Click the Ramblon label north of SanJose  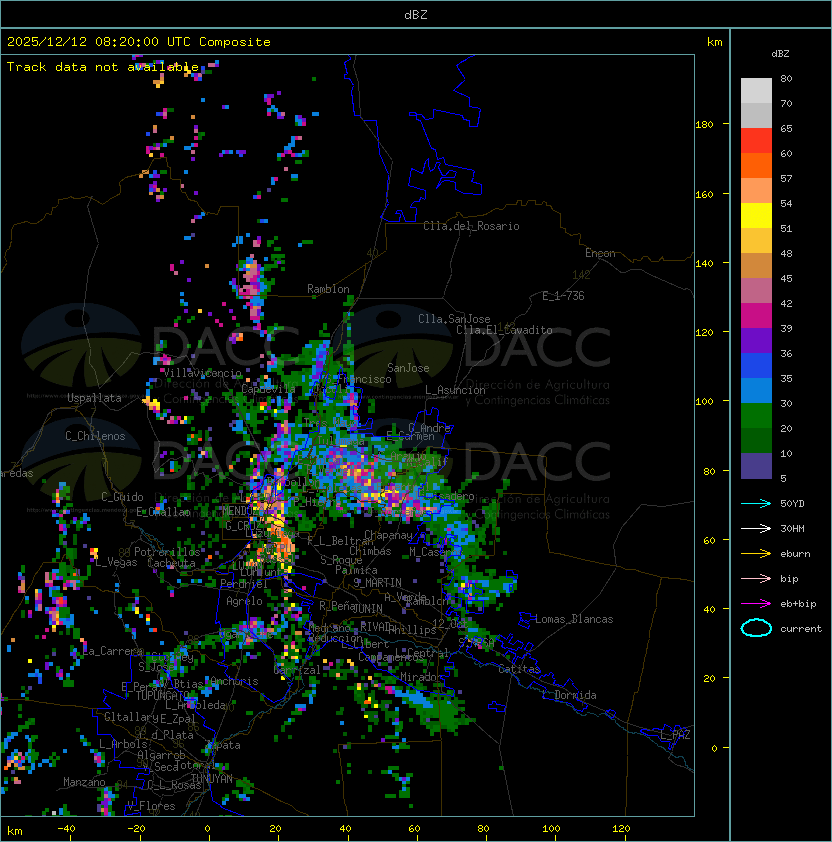(328, 289)
